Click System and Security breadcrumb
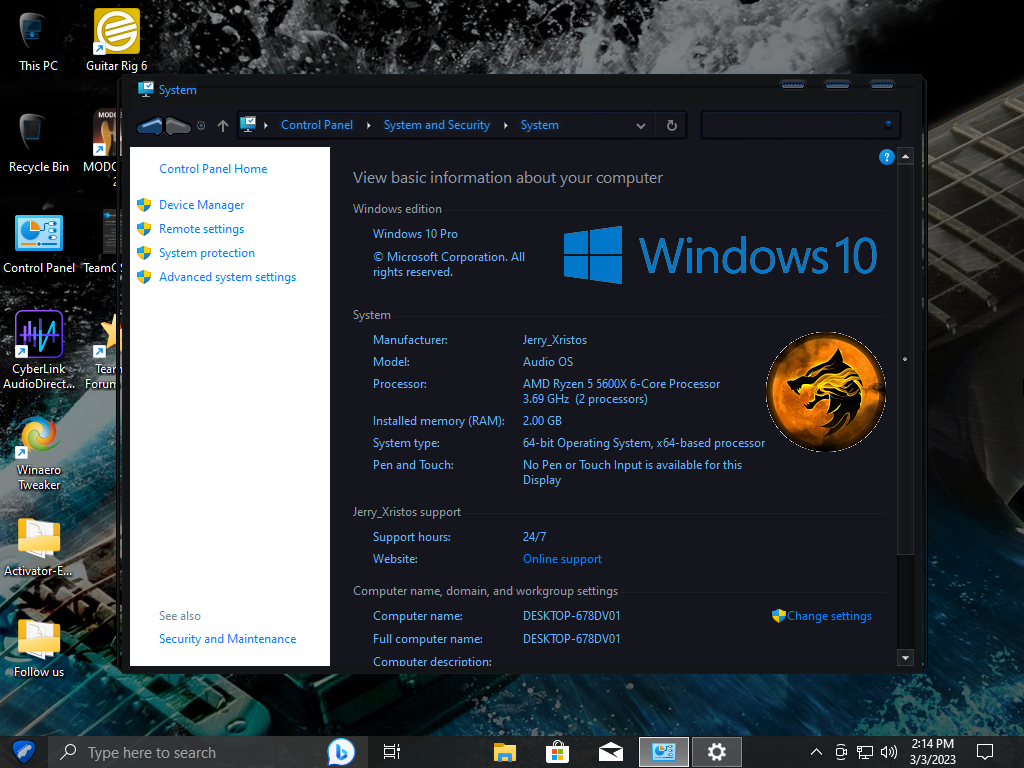 [436, 125]
